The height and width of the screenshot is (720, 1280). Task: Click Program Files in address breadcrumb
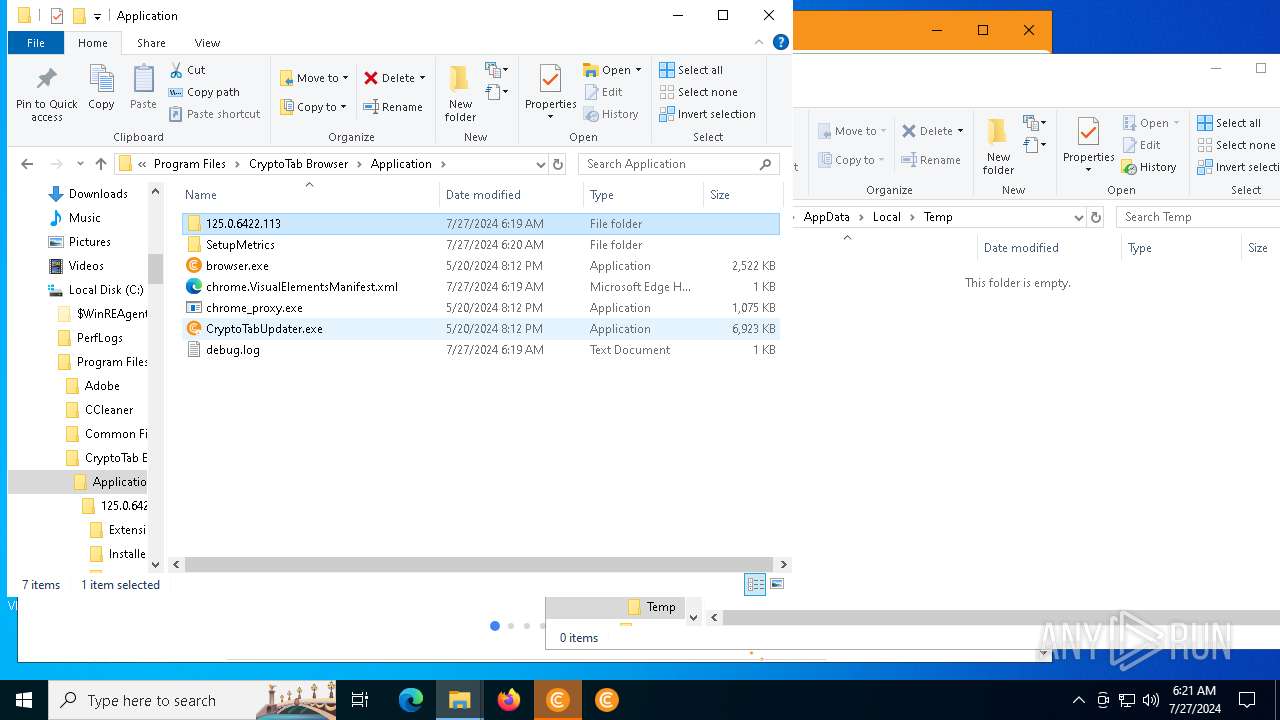[189, 164]
